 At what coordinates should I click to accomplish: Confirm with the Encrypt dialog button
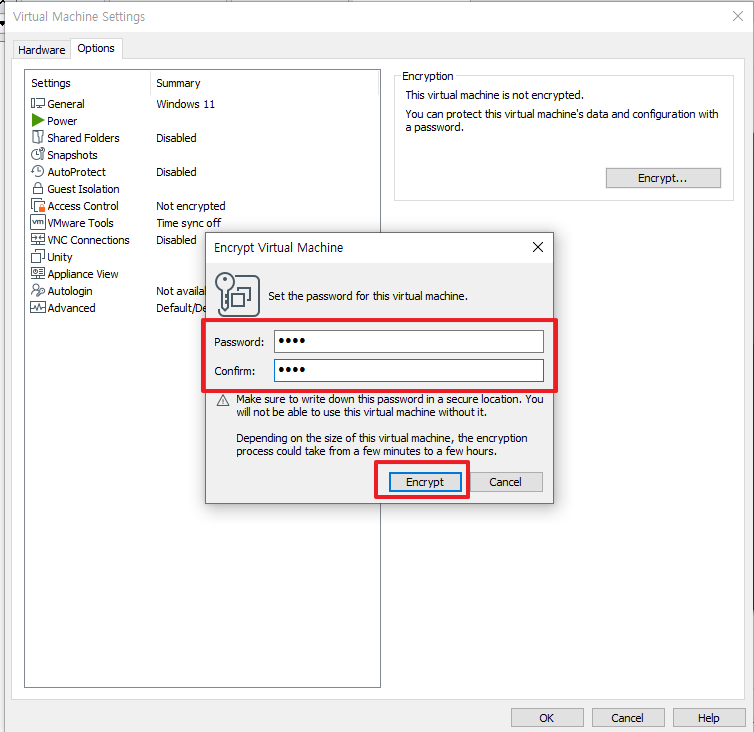[425, 482]
